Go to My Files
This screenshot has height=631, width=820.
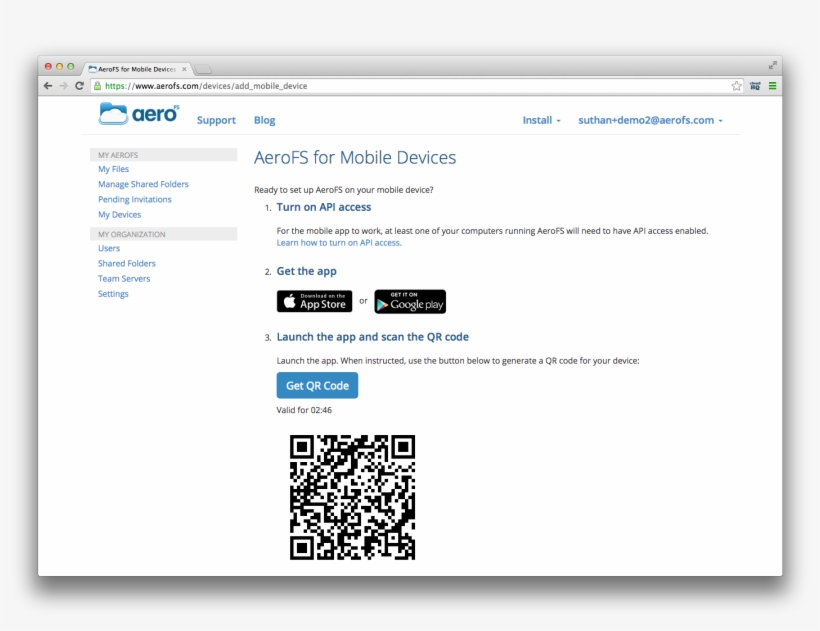tap(113, 169)
